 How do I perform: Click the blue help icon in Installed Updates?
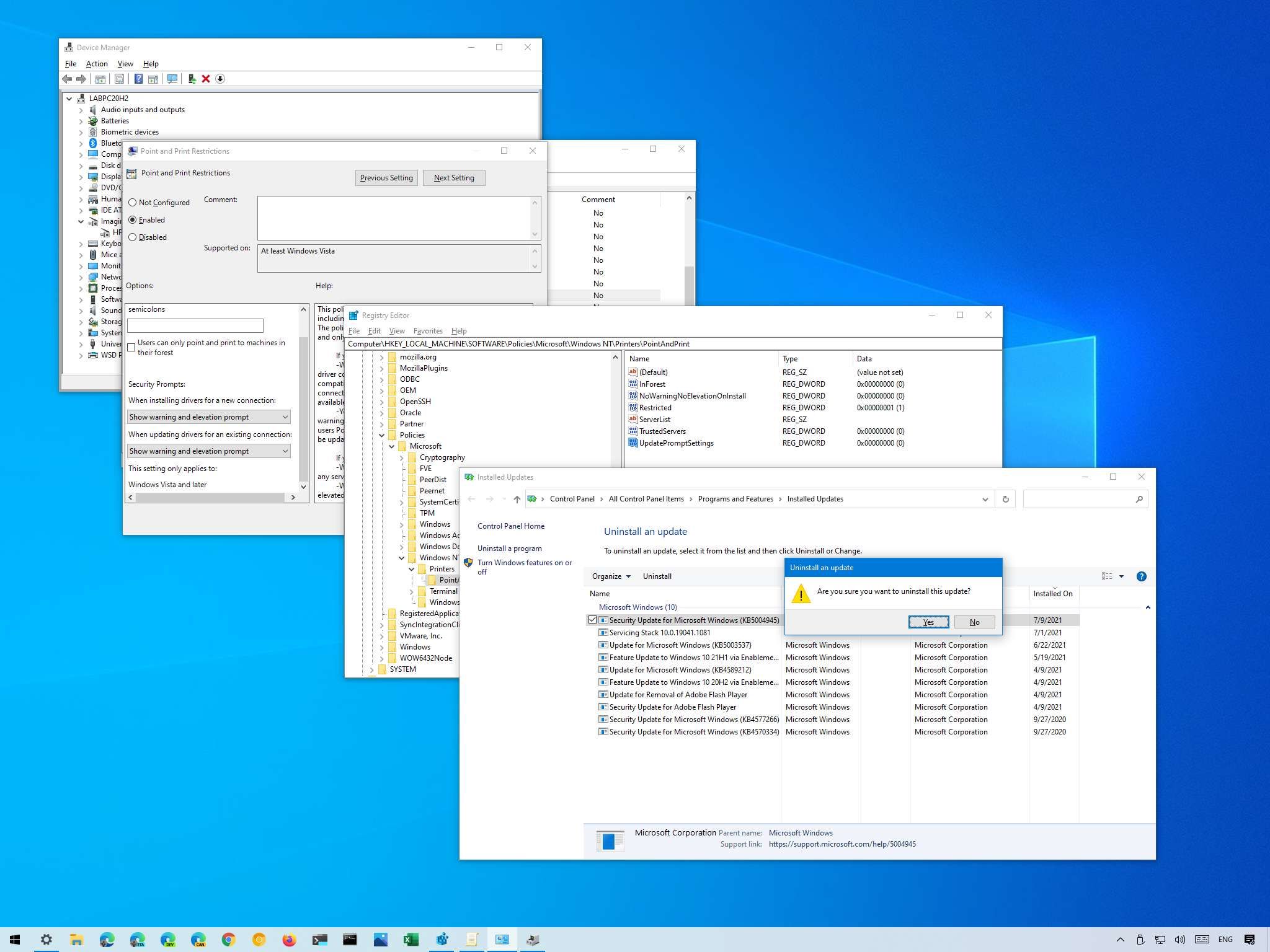tap(1141, 576)
